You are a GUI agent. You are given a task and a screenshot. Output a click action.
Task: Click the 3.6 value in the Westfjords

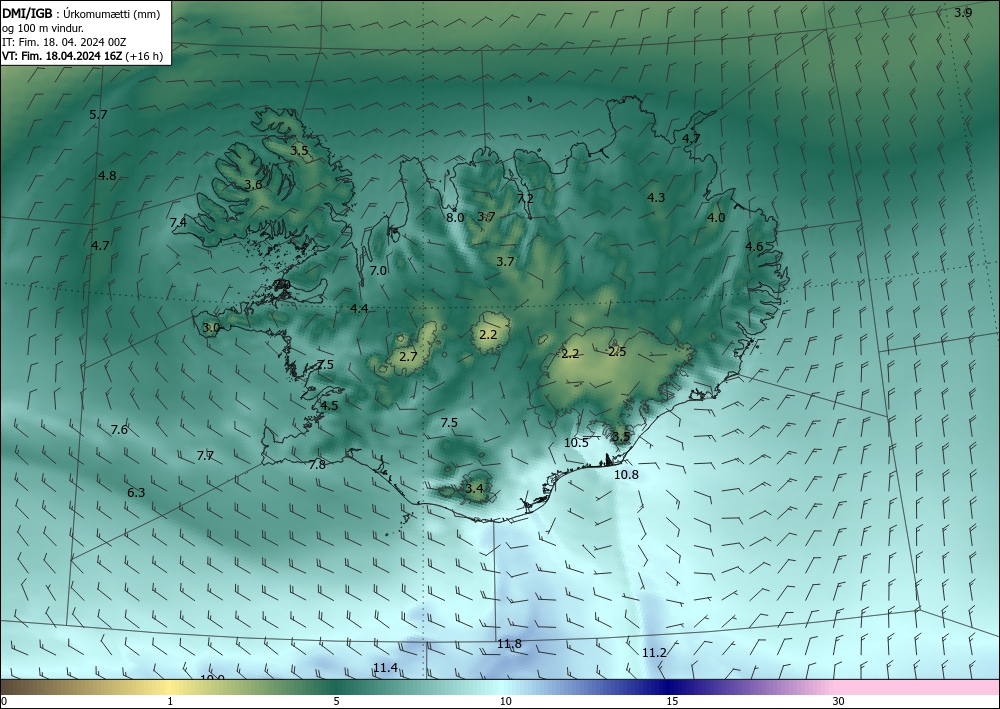coord(253,185)
